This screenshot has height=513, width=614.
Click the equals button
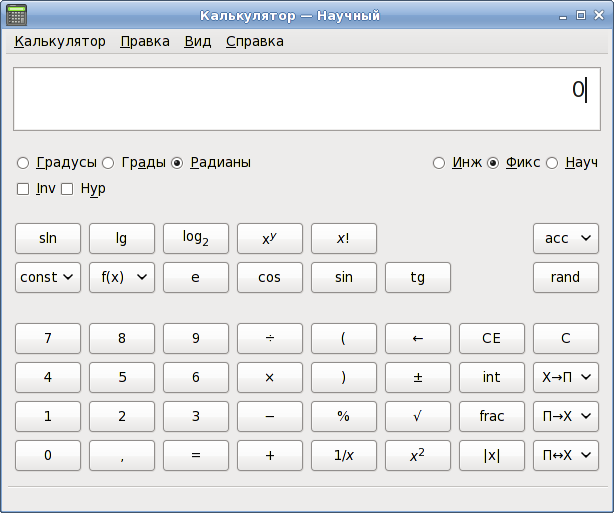196,455
